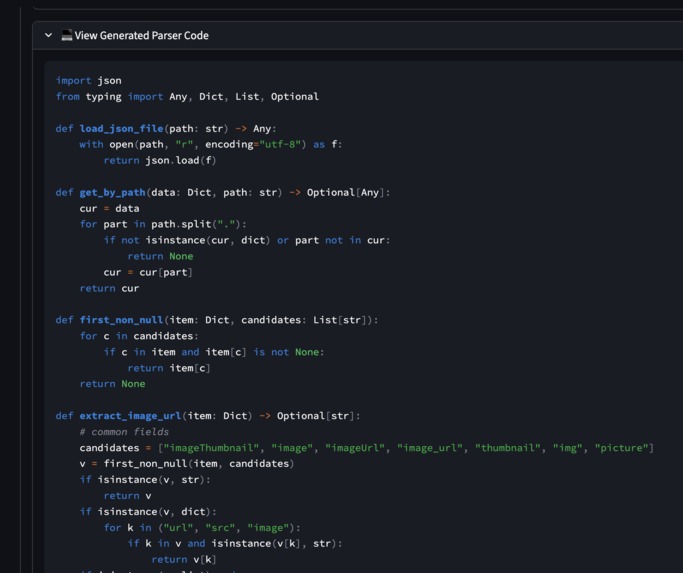The image size is (683, 573).
Task: Click the 'if isinstance(v, str):' line
Action: (x=145, y=480)
